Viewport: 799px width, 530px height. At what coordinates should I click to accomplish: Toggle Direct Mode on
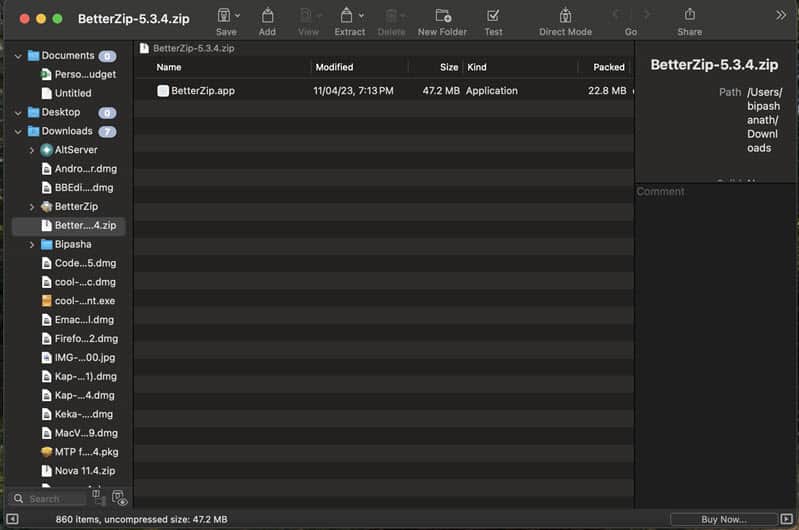pyautogui.click(x=565, y=16)
